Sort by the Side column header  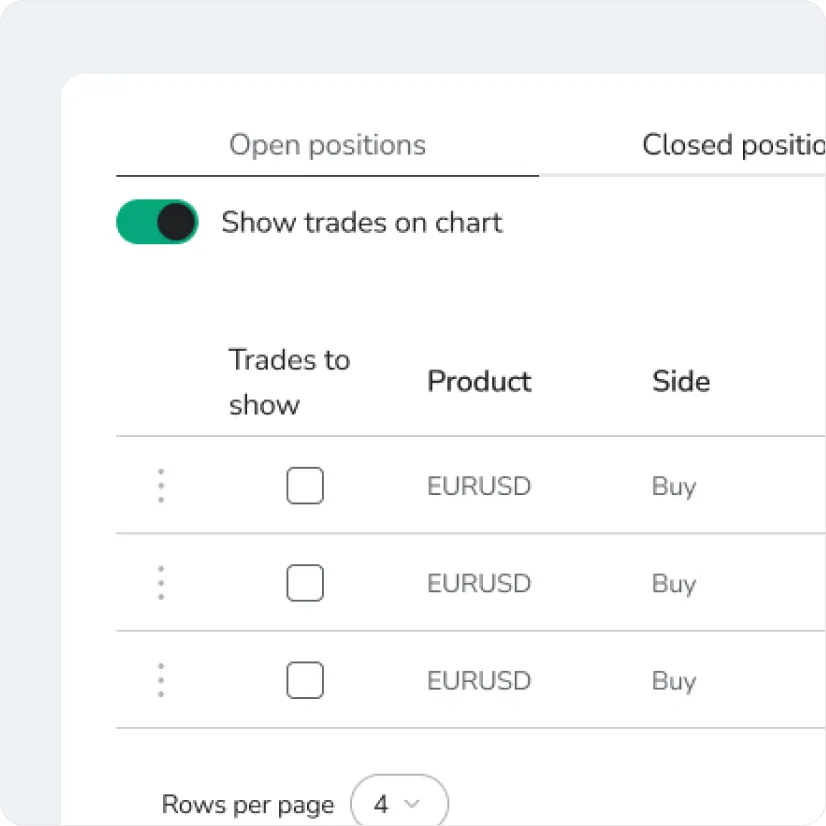tap(681, 381)
